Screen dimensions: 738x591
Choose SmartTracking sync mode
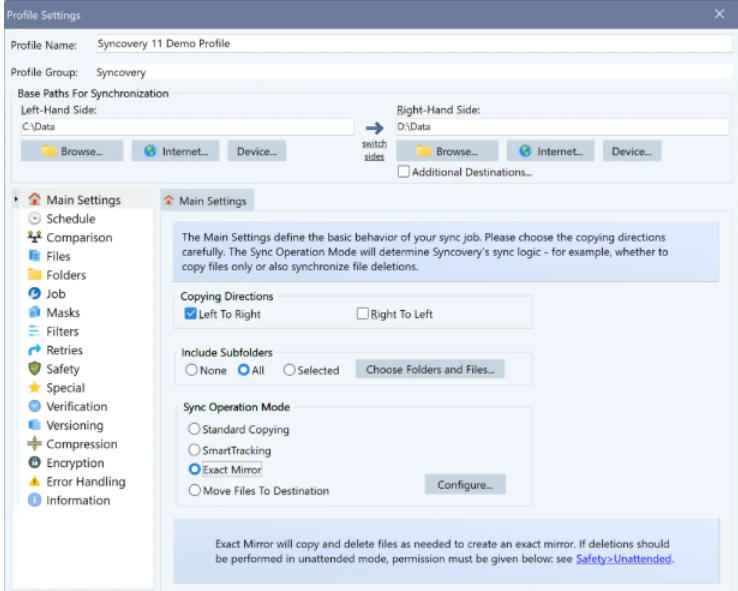coord(194,450)
